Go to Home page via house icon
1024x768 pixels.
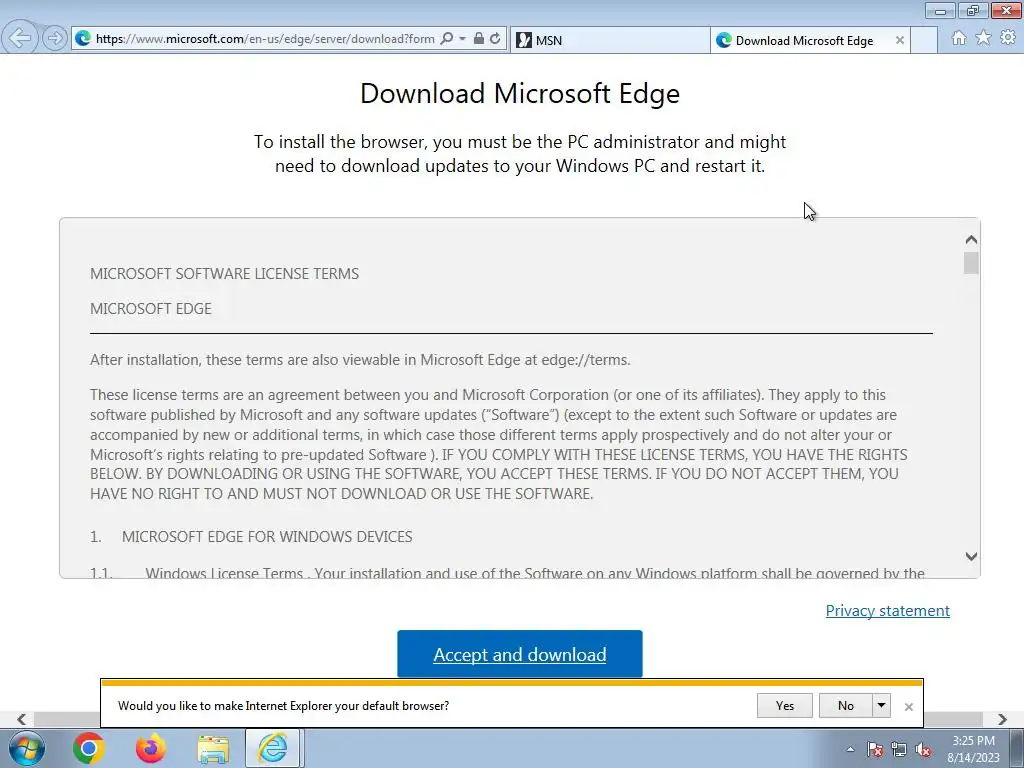[x=959, y=38]
